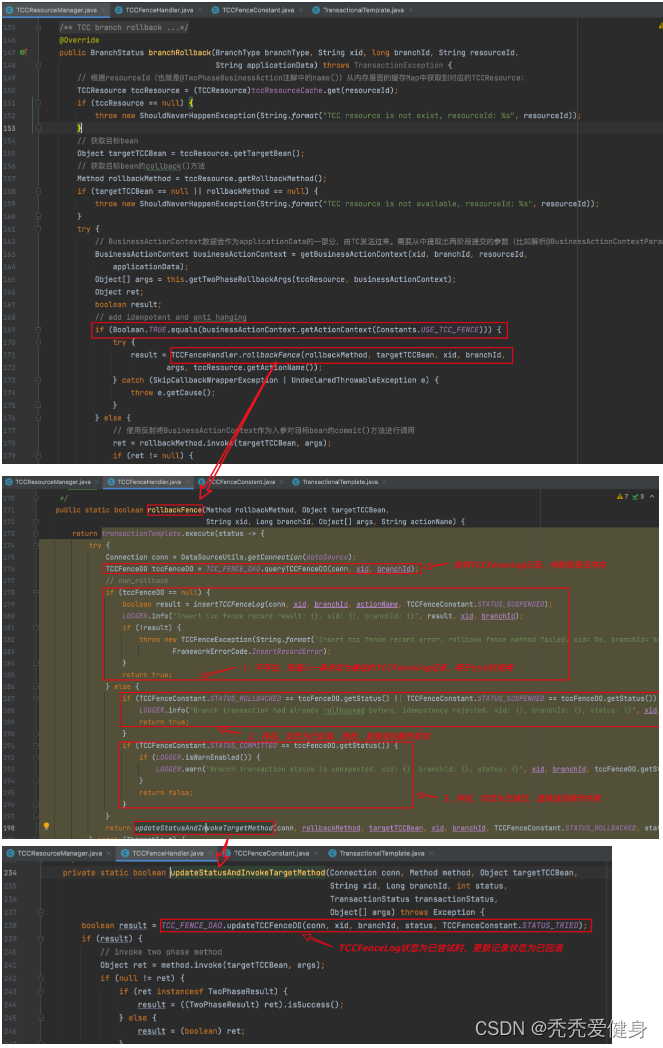Click line number 153 in top editor gutter
The height and width of the screenshot is (1048, 663).
(9, 128)
